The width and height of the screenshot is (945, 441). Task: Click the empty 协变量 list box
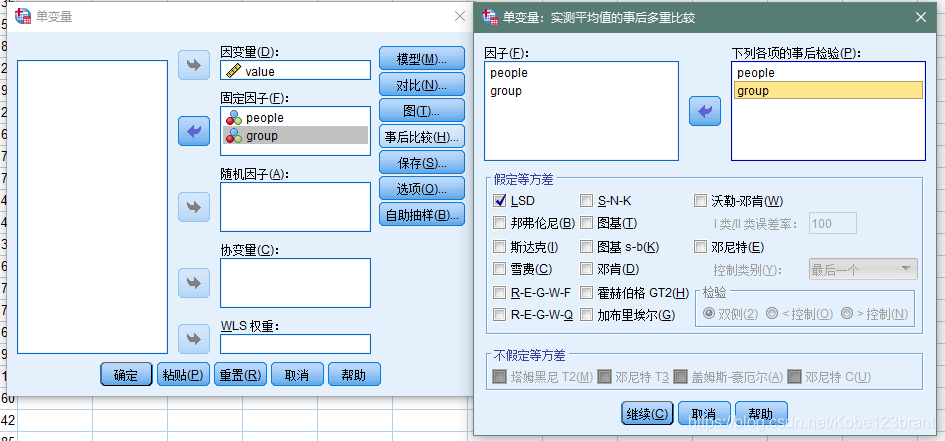coord(295,283)
